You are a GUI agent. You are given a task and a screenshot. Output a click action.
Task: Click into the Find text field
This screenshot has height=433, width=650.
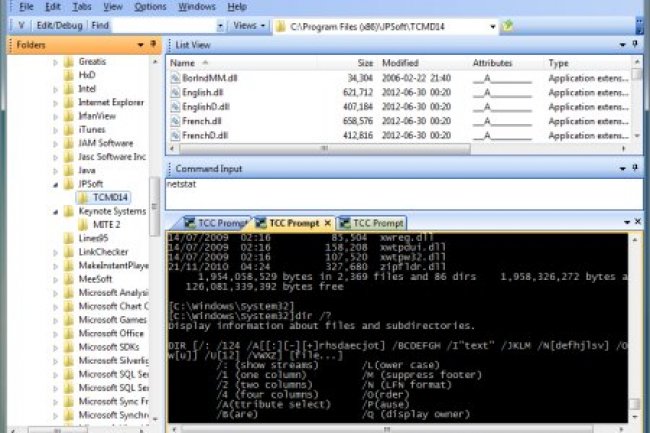coord(164,26)
